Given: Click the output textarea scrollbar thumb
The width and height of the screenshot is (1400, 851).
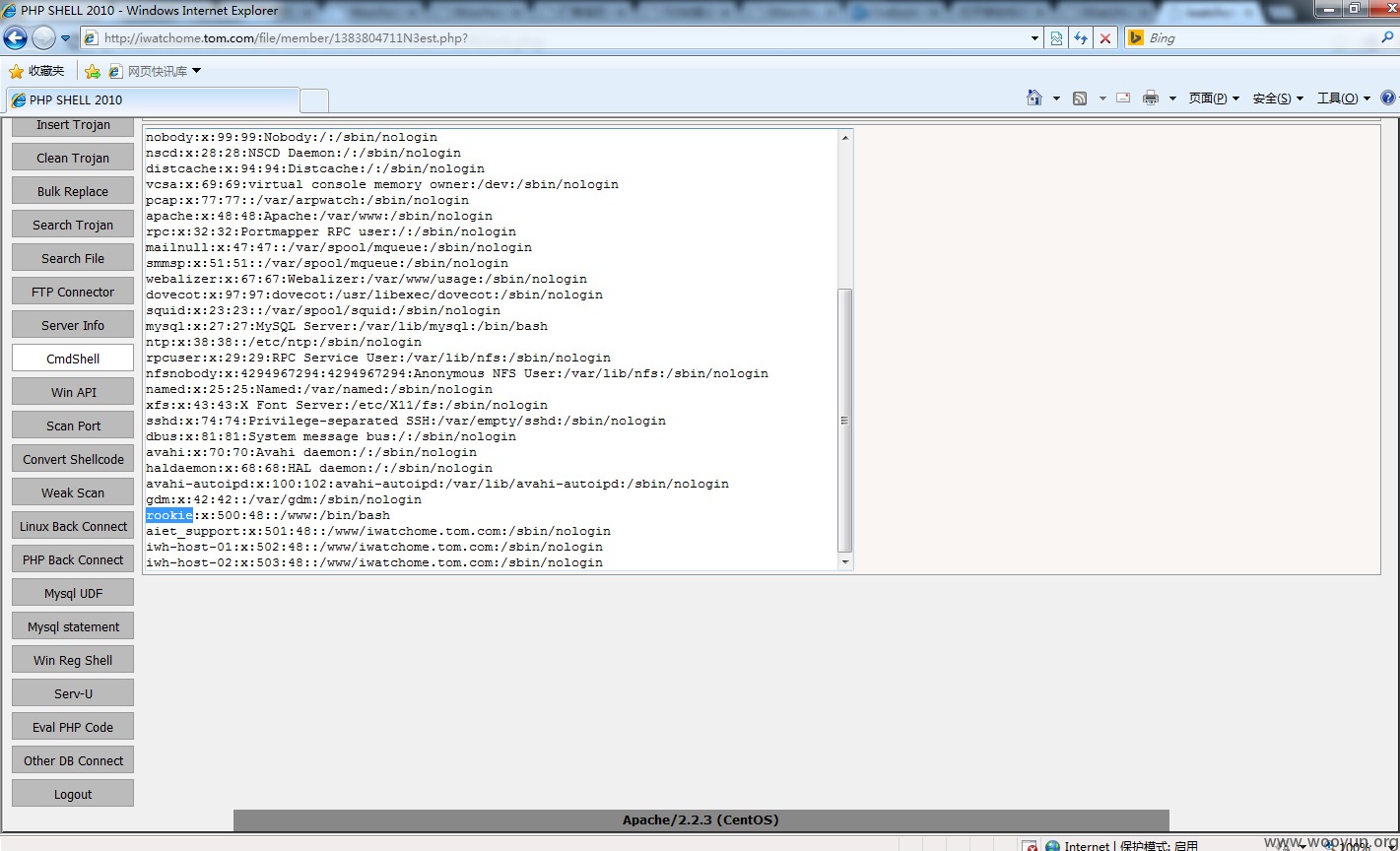Looking at the screenshot, I should point(844,421).
